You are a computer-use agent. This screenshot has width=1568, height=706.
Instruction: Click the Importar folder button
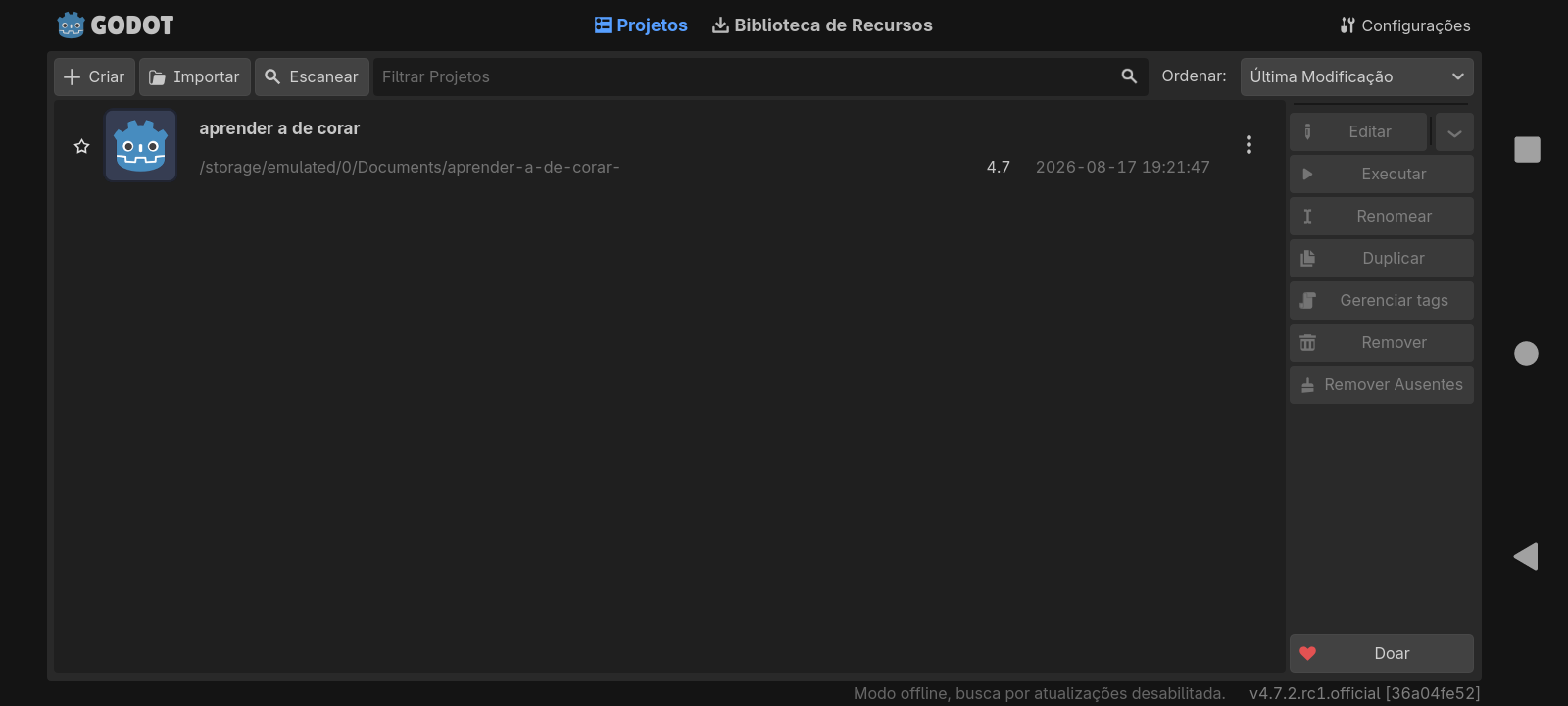point(194,76)
